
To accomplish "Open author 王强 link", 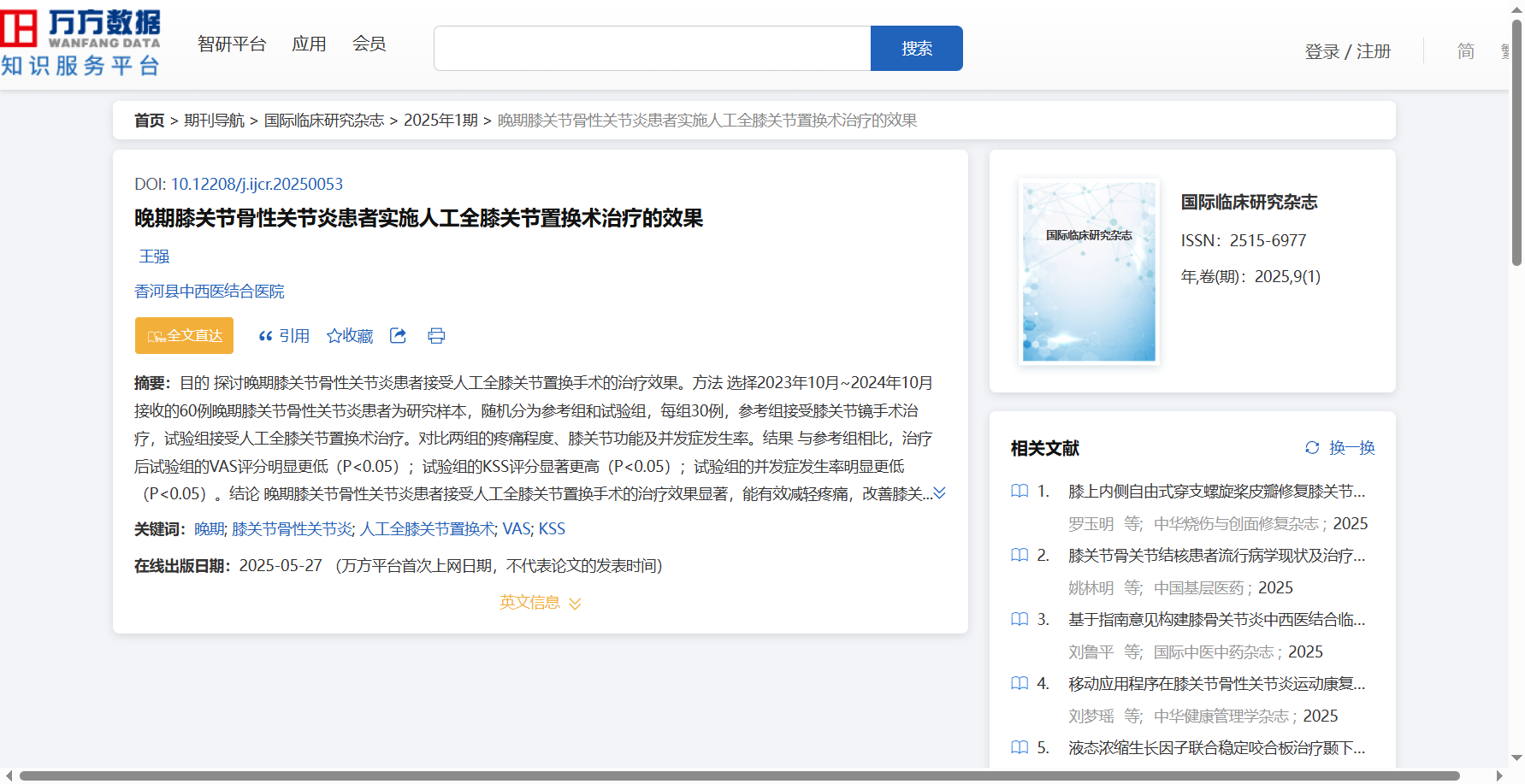I will coord(154,256).
